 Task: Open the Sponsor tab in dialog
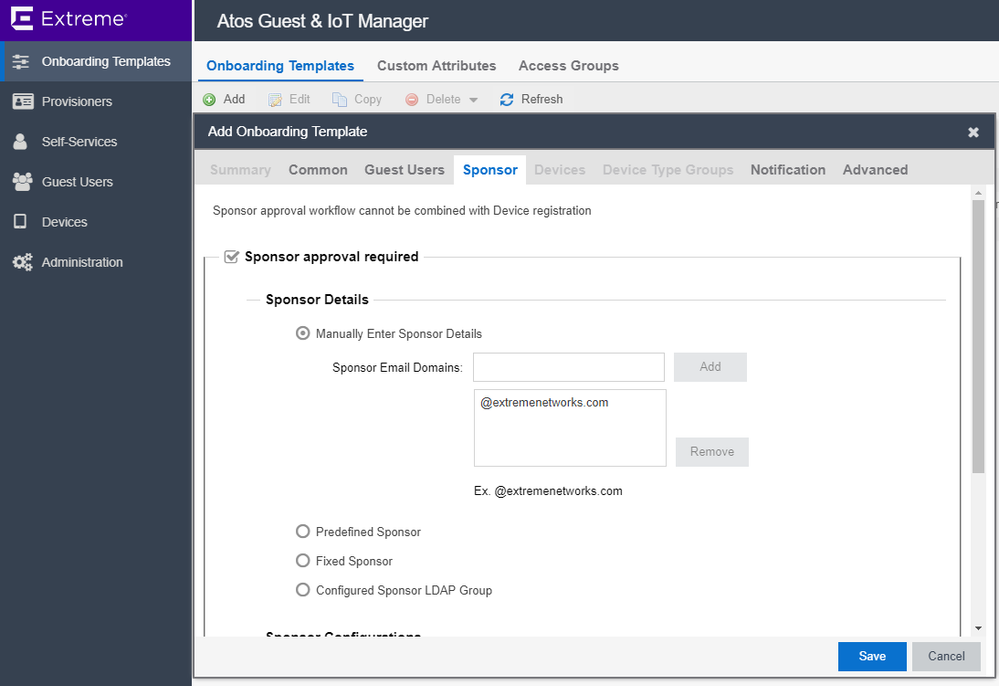(490, 169)
